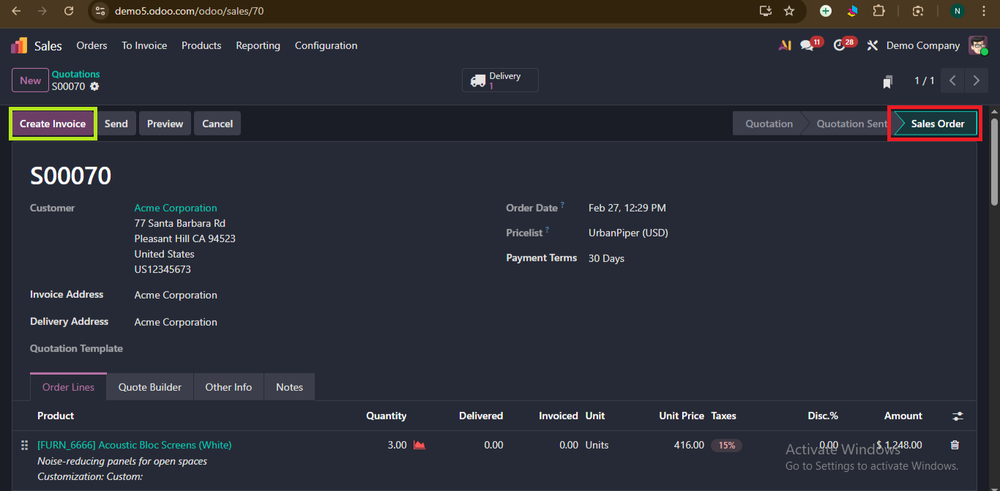This screenshot has height=491, width=1000.
Task: Open the AI assistant icon in navbar
Action: [784, 46]
